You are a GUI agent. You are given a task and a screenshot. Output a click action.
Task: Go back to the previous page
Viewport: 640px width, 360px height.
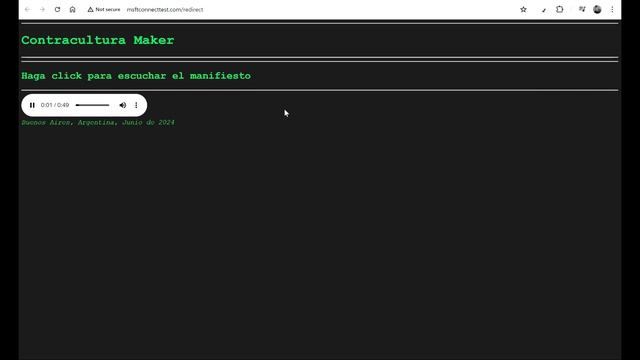(x=28, y=9)
